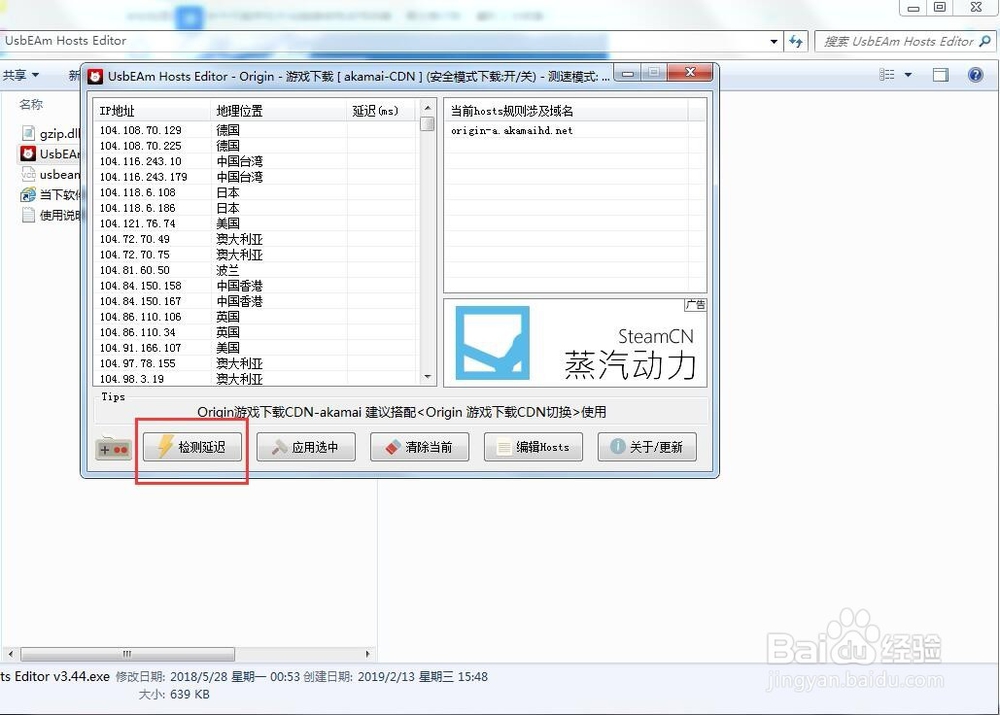1000x715 pixels.
Task: Select IP row 104.98.3.19
Action: coord(256,379)
